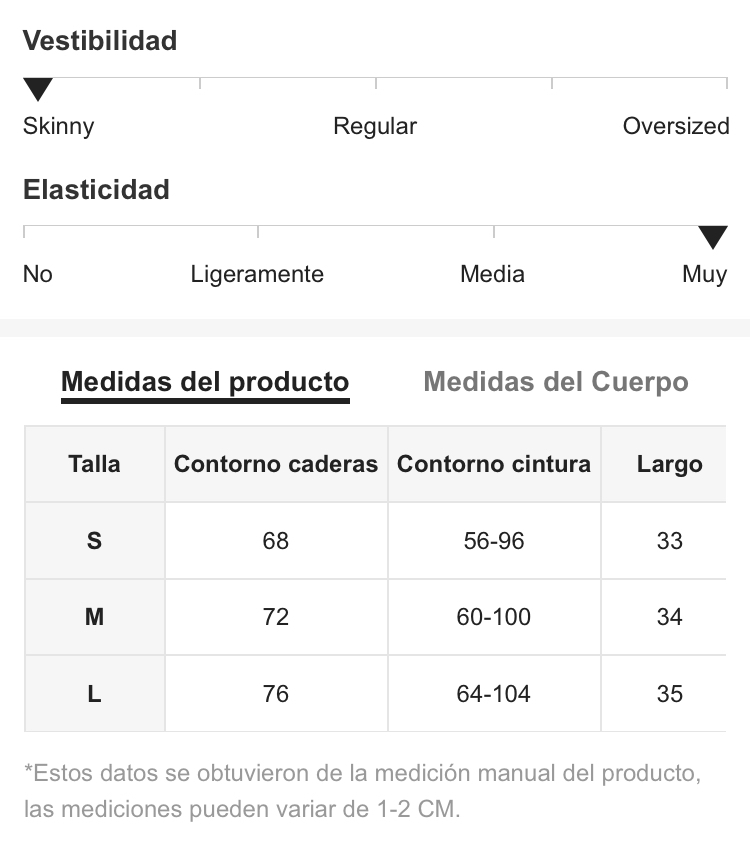This screenshot has width=750, height=842.
Task: Click the Contorno cintura column header
Action: click(494, 464)
